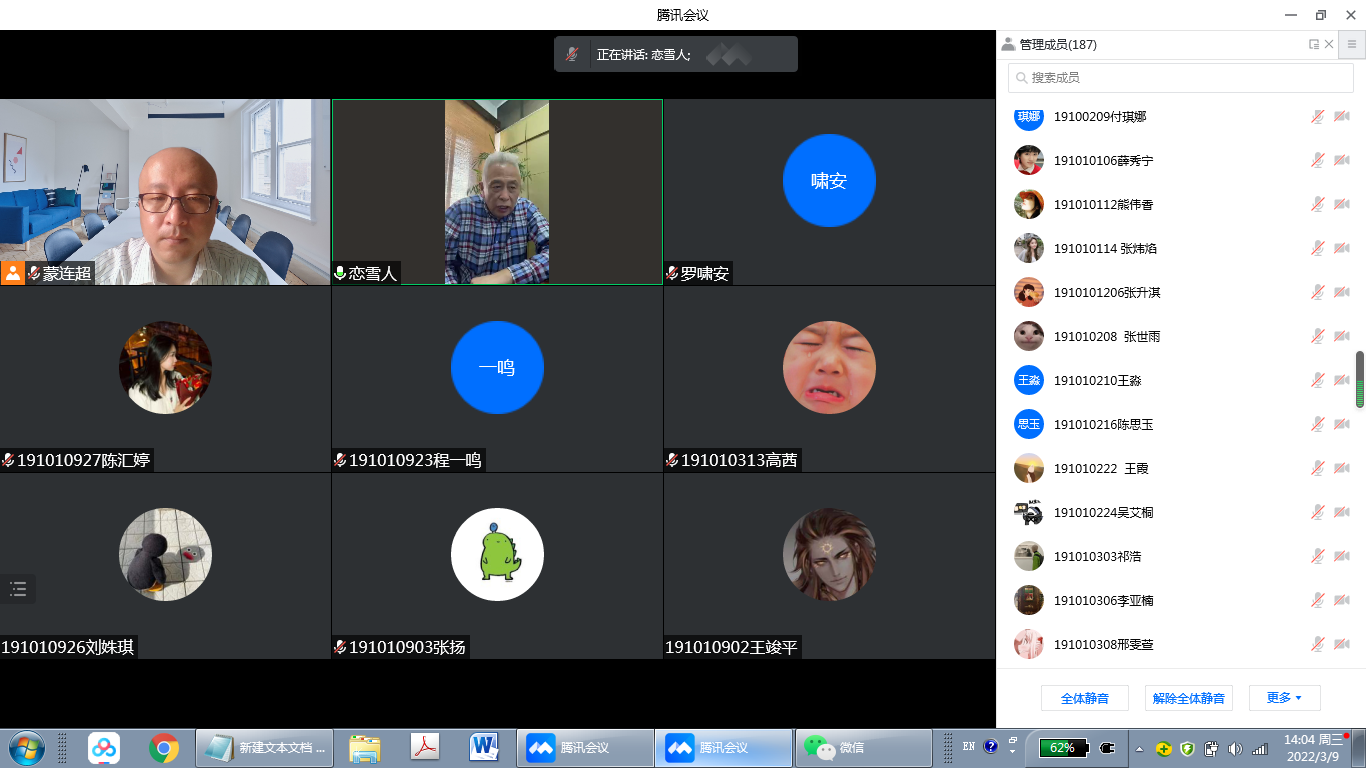Unmute microphone for 张世雨
The image size is (1366, 768).
coord(1318,337)
